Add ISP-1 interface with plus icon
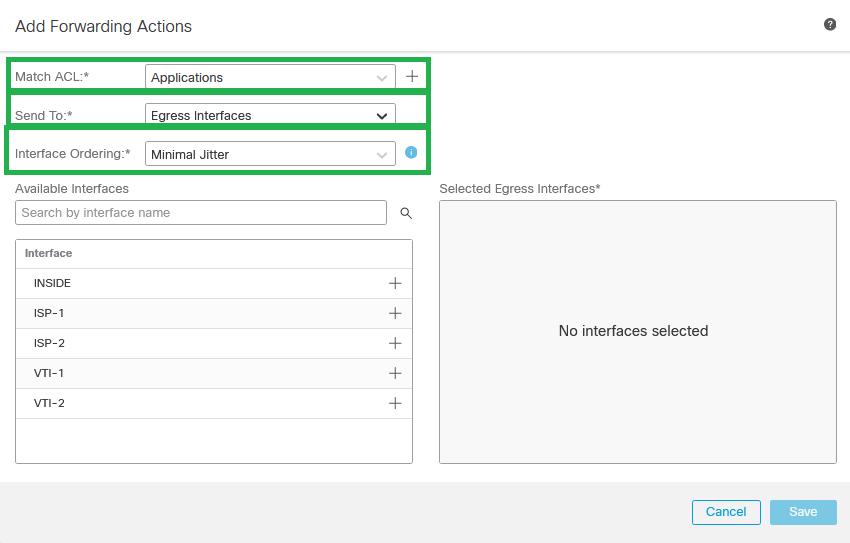 coord(395,313)
